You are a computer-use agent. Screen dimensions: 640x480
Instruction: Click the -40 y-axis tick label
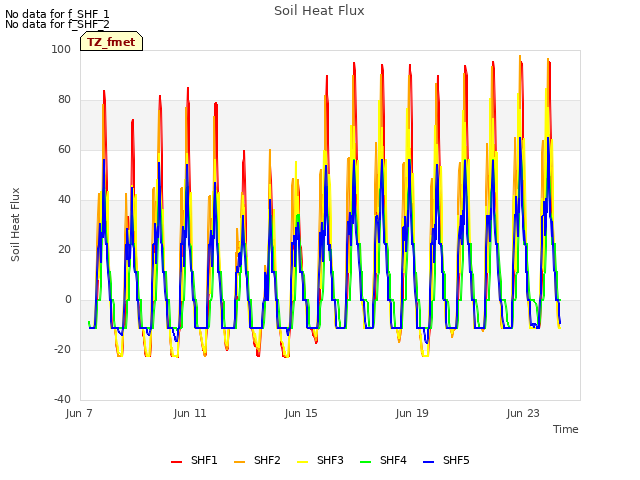pos(62,399)
